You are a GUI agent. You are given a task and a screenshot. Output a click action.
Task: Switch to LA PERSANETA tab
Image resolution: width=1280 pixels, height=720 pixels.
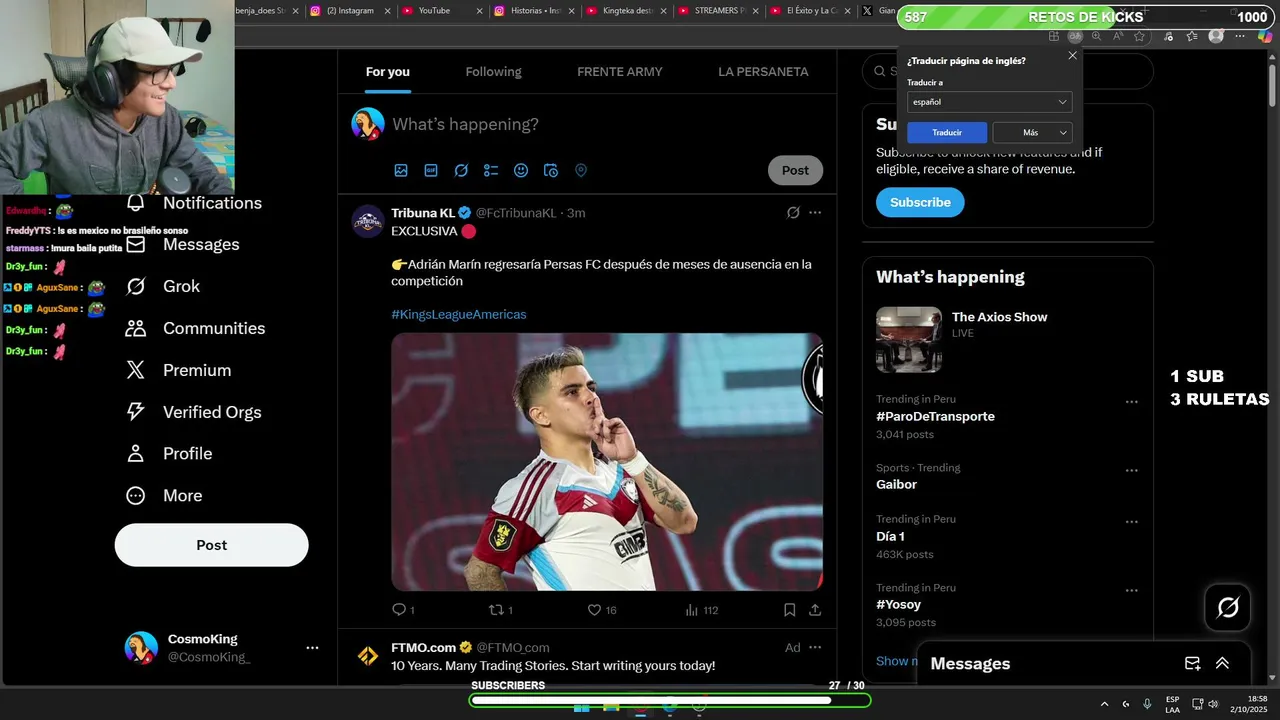[x=763, y=72]
